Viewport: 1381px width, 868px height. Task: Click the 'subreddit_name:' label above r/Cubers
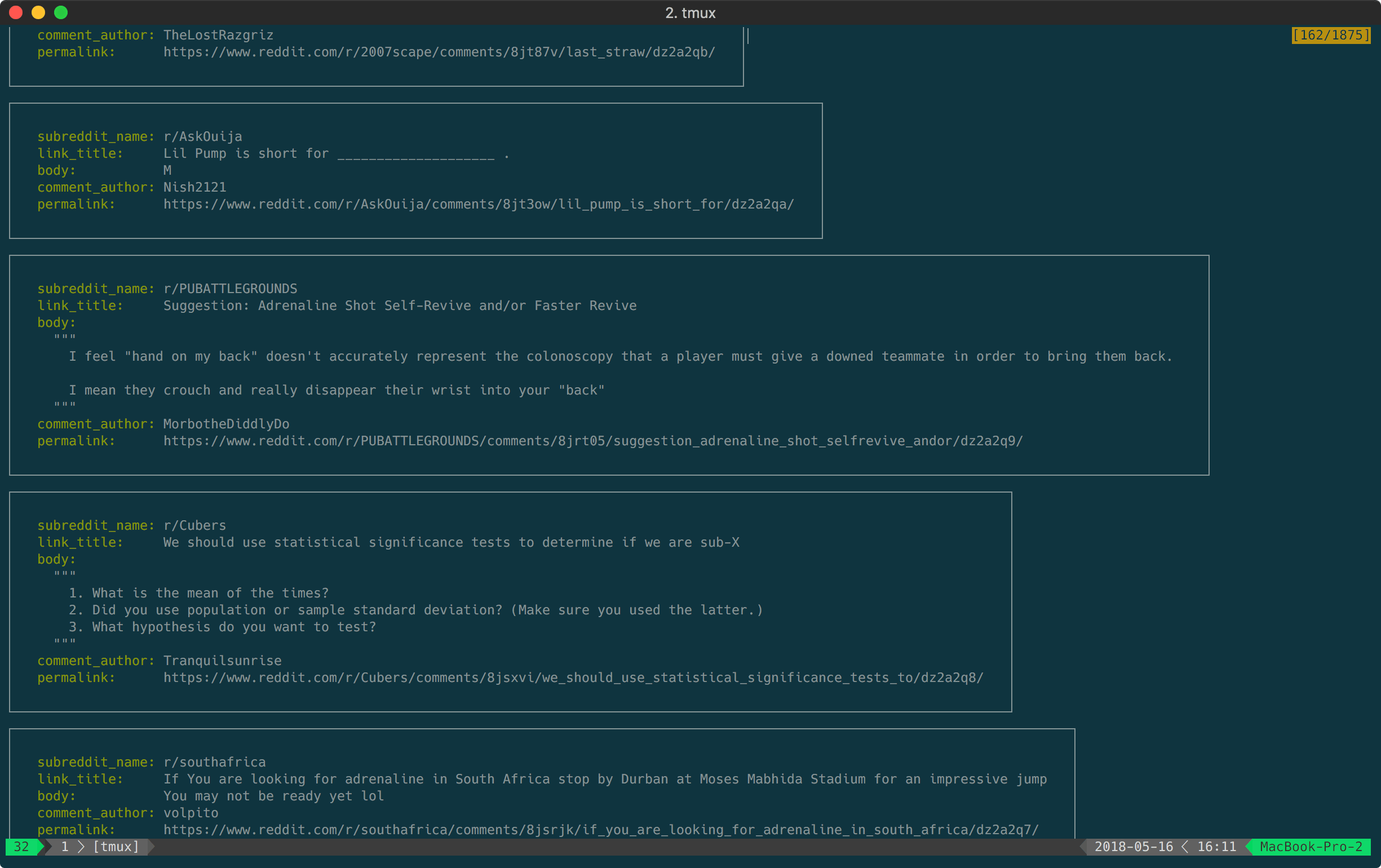click(x=96, y=526)
